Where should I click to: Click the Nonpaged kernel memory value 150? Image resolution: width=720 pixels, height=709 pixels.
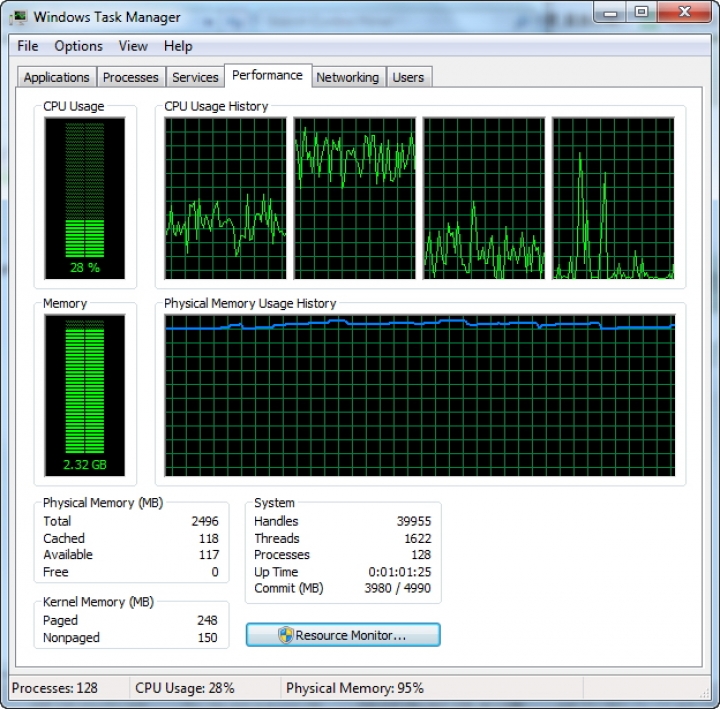point(207,637)
